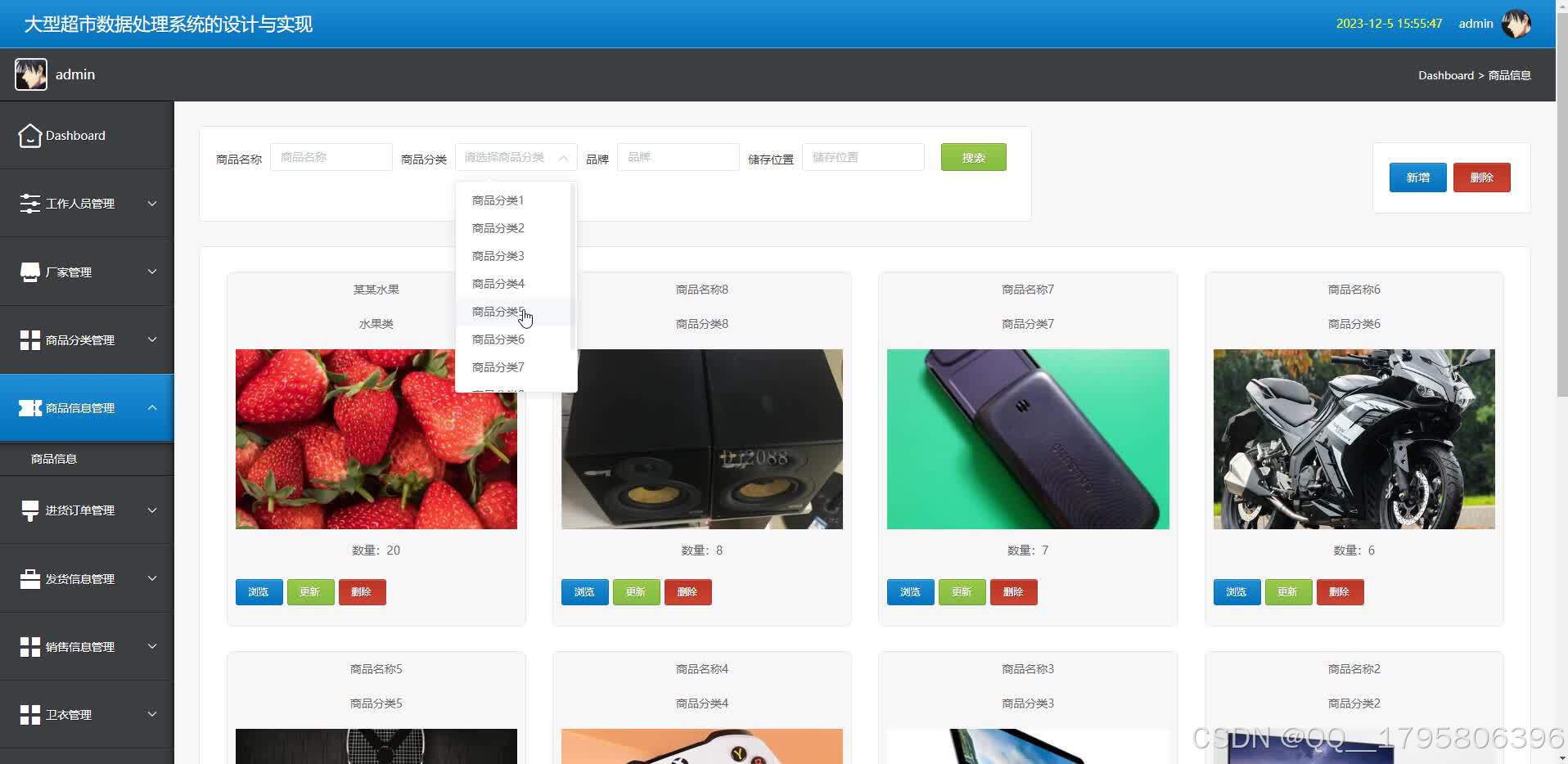The width and height of the screenshot is (1568, 764).
Task: Click 浏览 on the 商品名称8 card
Action: [584, 592]
